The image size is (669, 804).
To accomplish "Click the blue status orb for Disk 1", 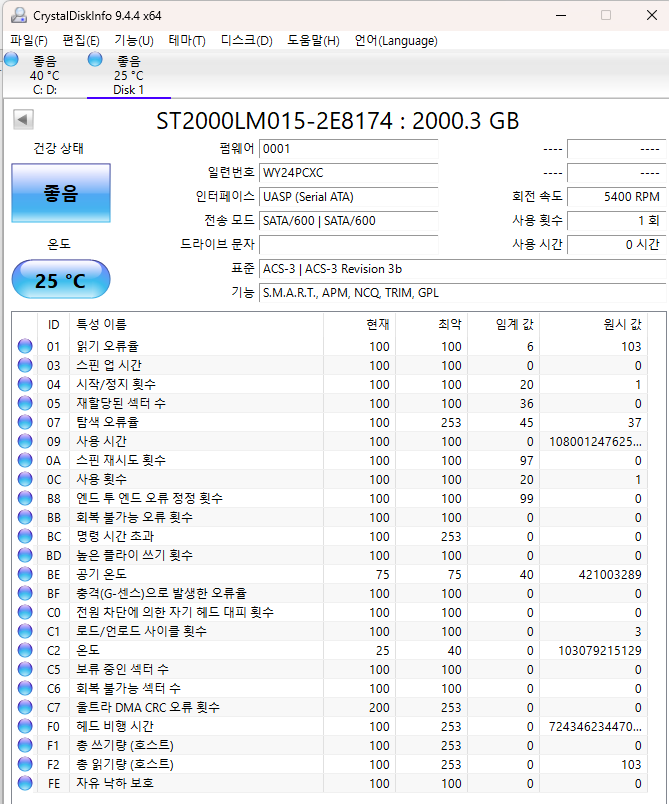I will click(96, 61).
